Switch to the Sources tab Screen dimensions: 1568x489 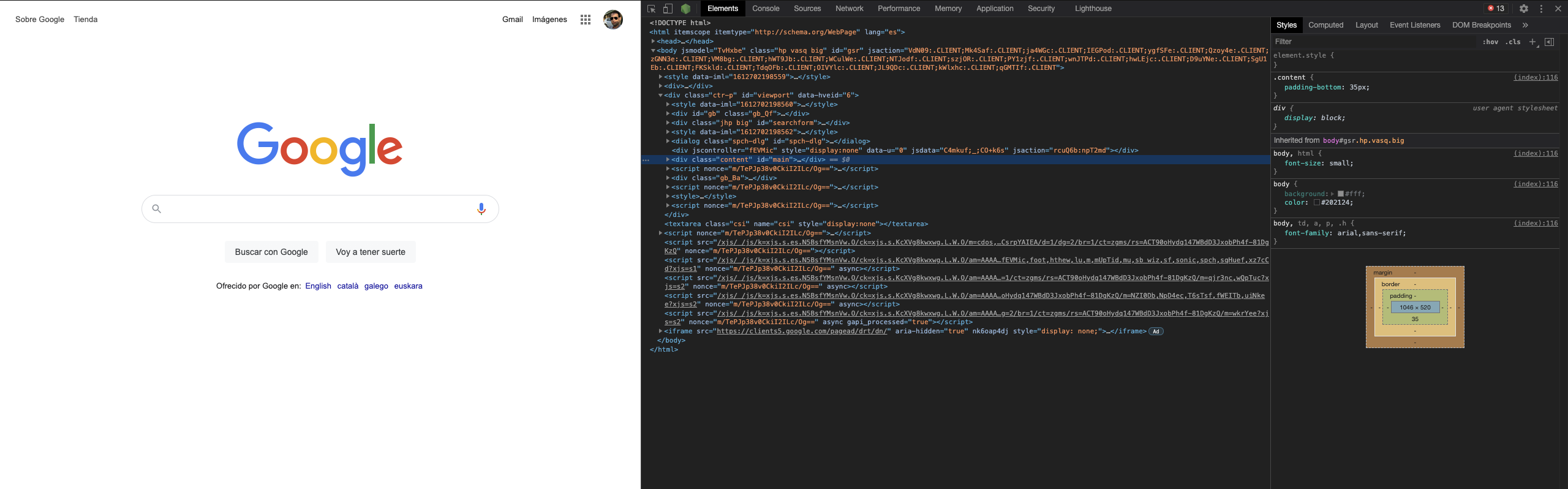(807, 9)
